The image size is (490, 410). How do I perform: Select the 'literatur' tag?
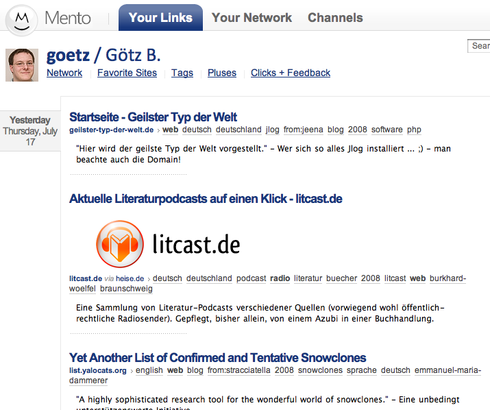click(x=308, y=278)
